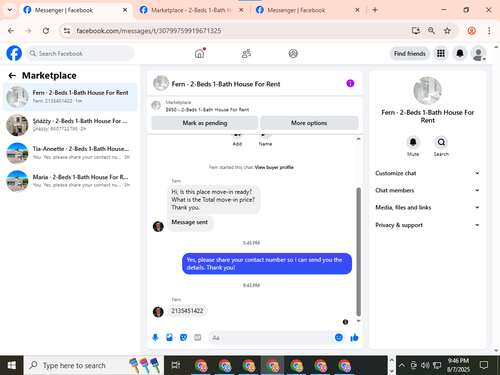The image size is (500, 375).
Task: Open the emoji picker in message box
Action: click(x=339, y=338)
